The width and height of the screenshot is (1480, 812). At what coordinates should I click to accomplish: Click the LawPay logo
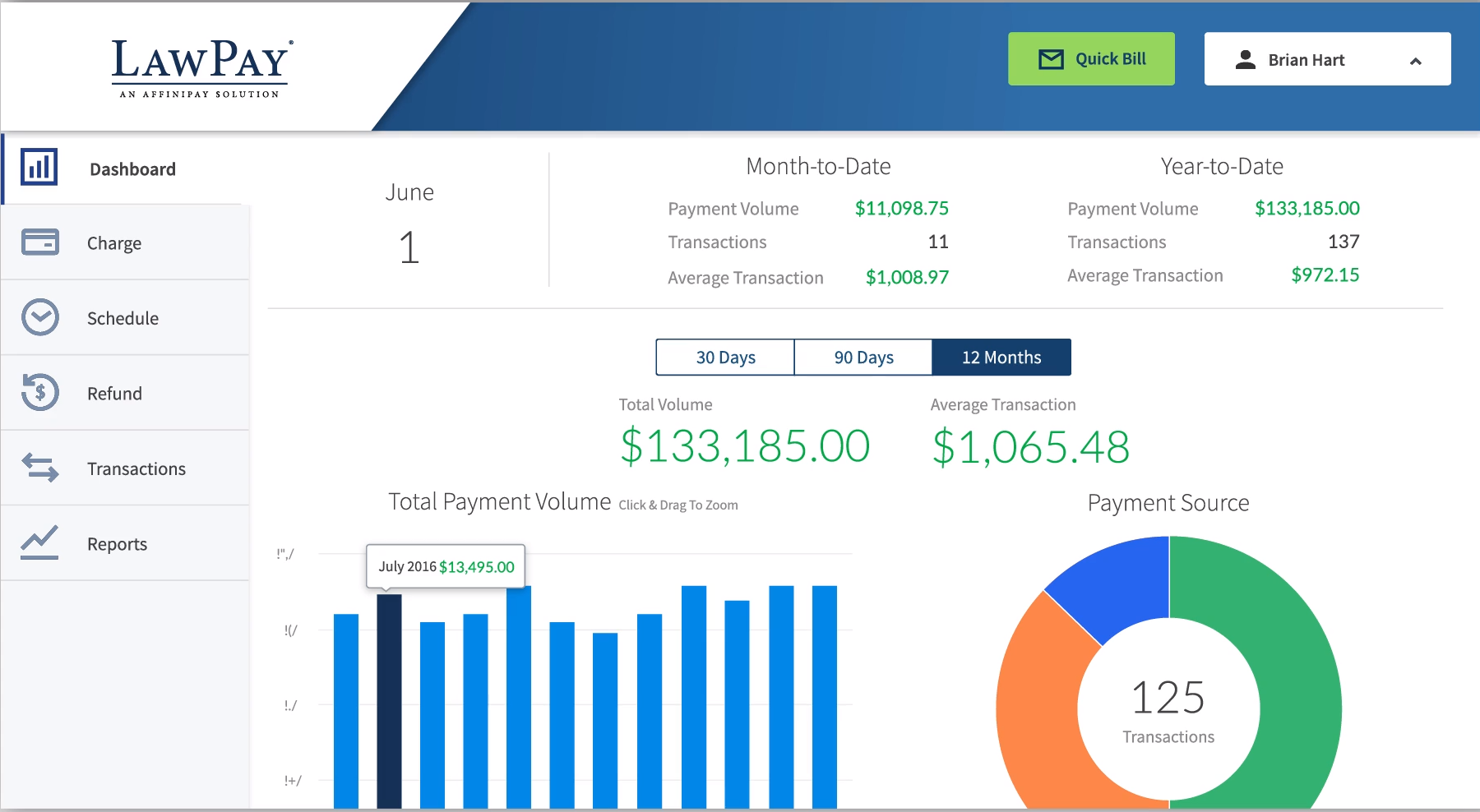coord(202,68)
